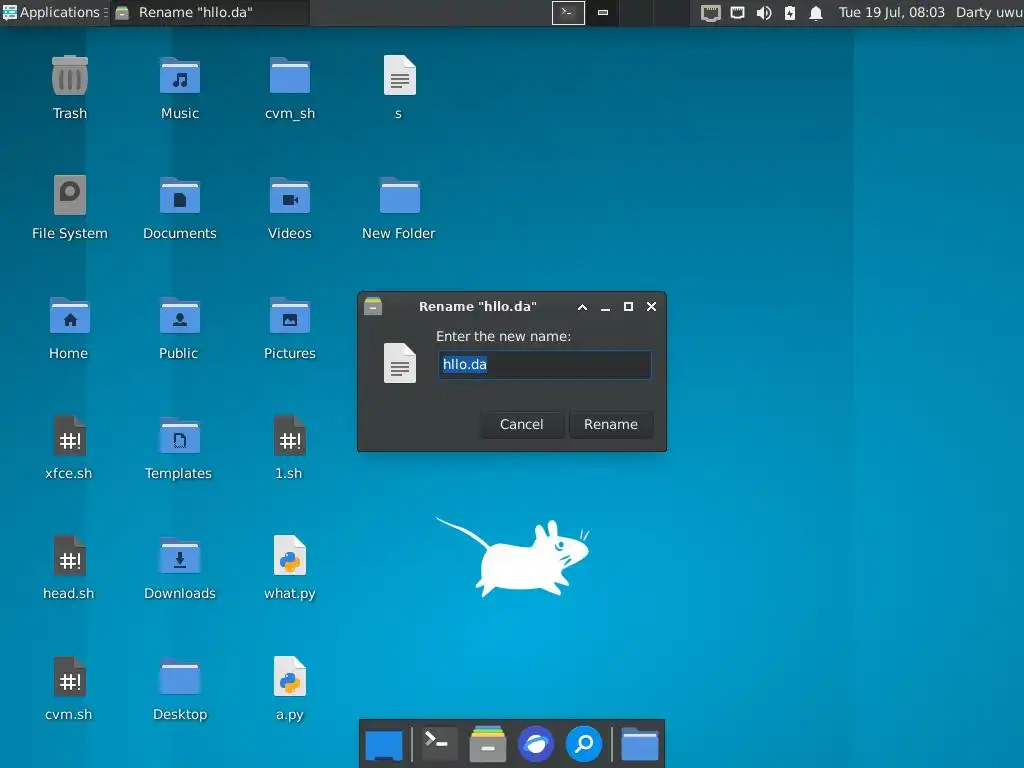Select the 1.sh script icon
This screenshot has width=1024, height=768.
point(289,436)
